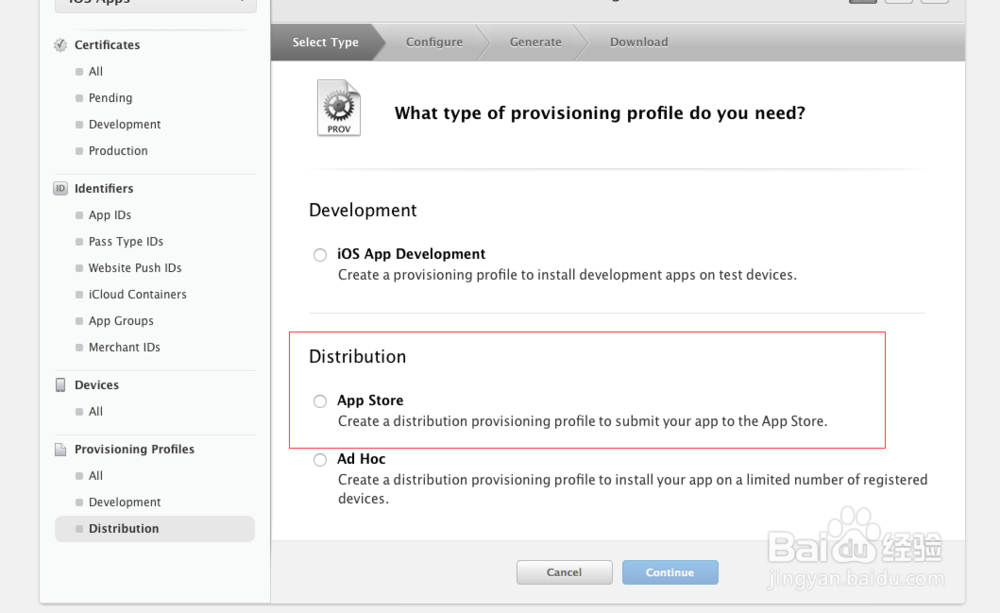Click the Cancel button
Image resolution: width=1000 pixels, height=613 pixels.
pos(564,572)
